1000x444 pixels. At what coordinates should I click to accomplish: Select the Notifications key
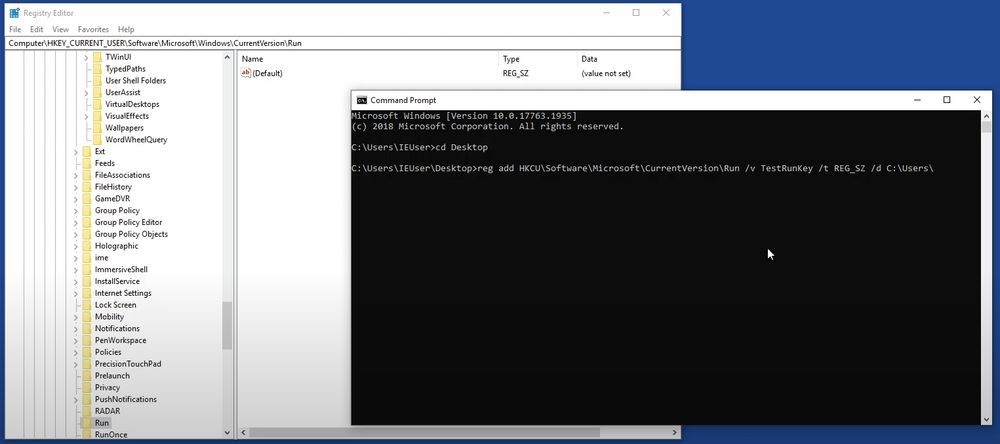117,329
